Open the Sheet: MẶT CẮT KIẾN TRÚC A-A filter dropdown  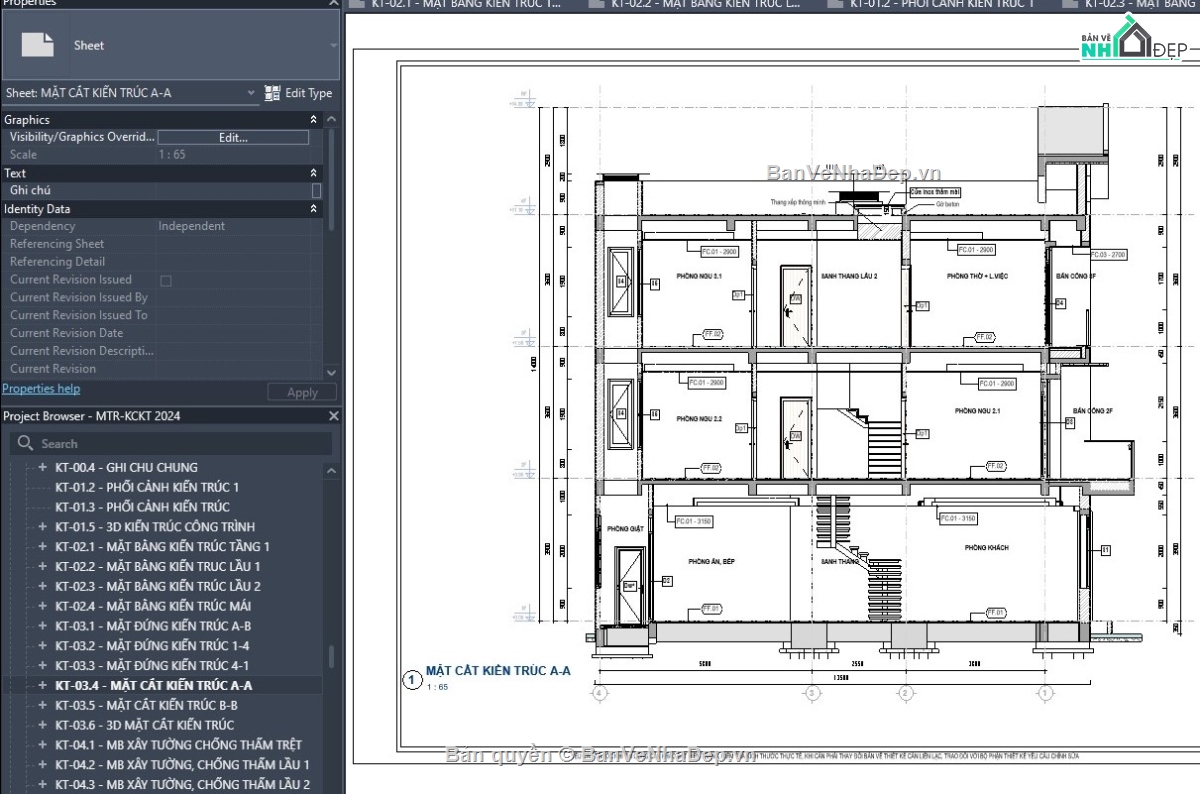click(x=251, y=93)
